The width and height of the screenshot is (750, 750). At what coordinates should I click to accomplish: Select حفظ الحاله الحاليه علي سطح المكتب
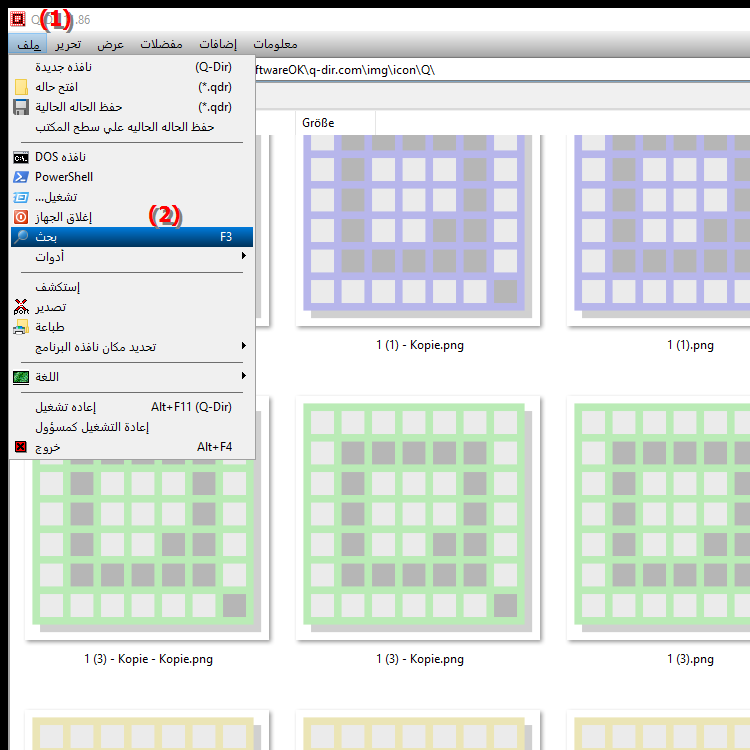[132, 127]
